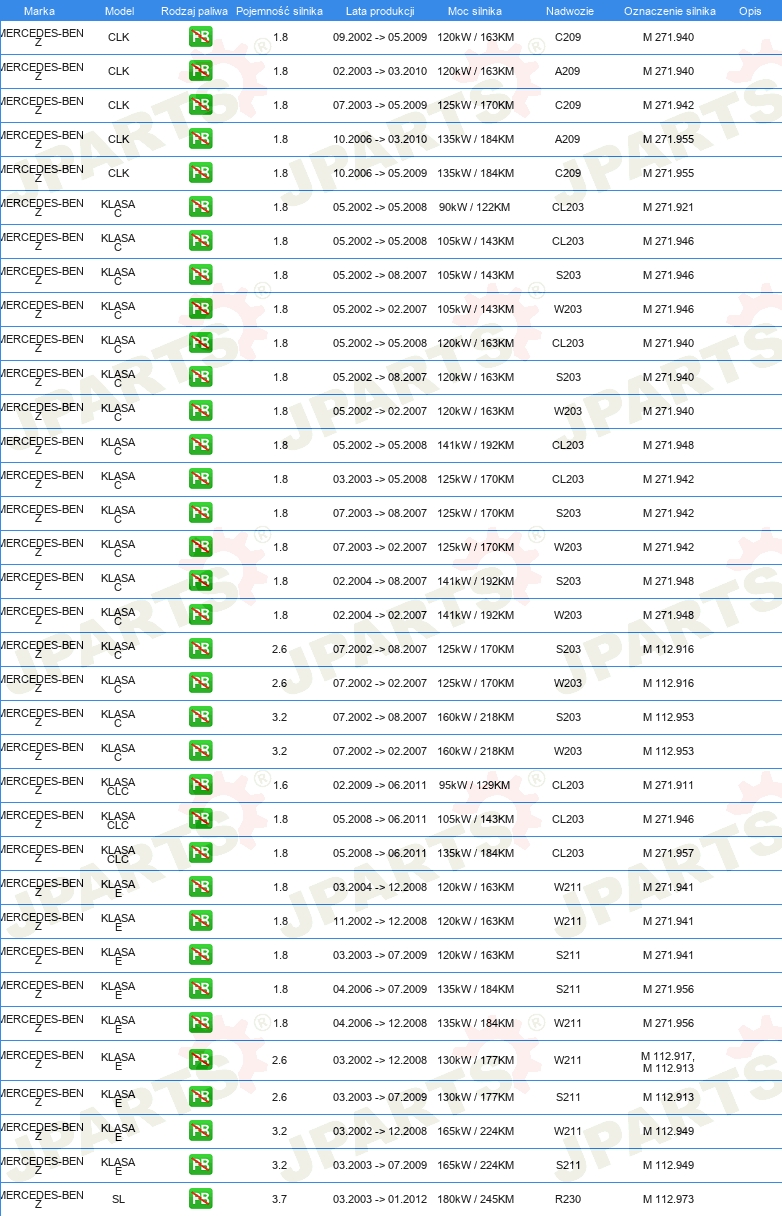Viewport: 782px width, 1216px height.
Task: Select the date range 03.2003 -> 05.2008
Action: click(x=380, y=479)
